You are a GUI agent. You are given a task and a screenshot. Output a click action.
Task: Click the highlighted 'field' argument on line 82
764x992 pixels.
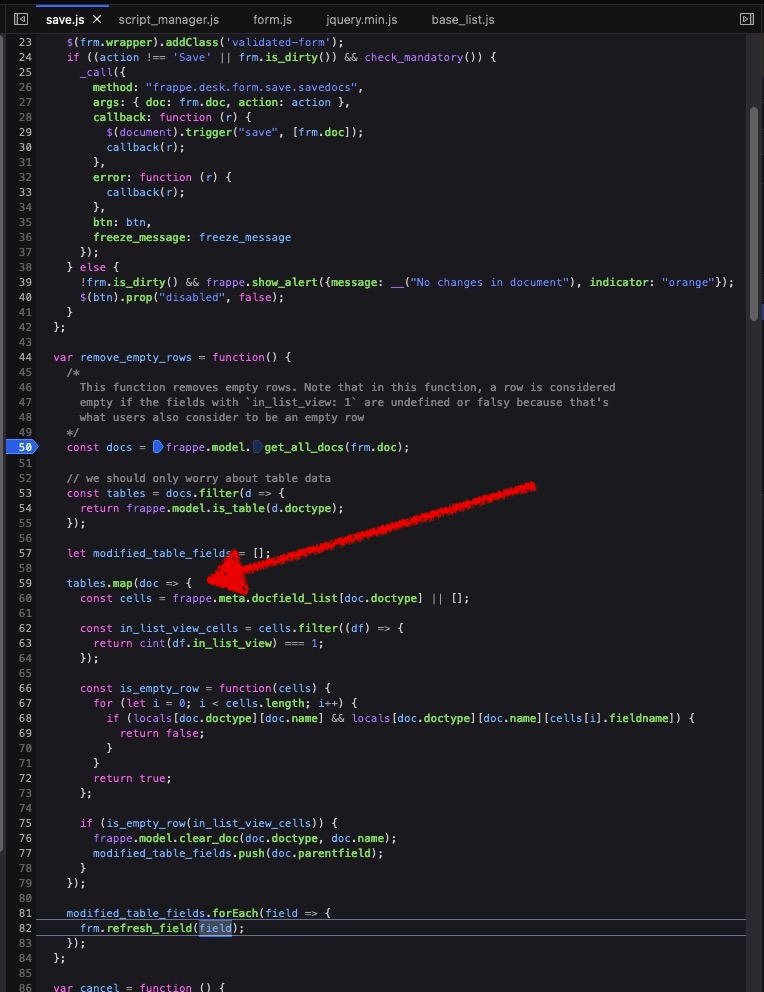point(215,928)
